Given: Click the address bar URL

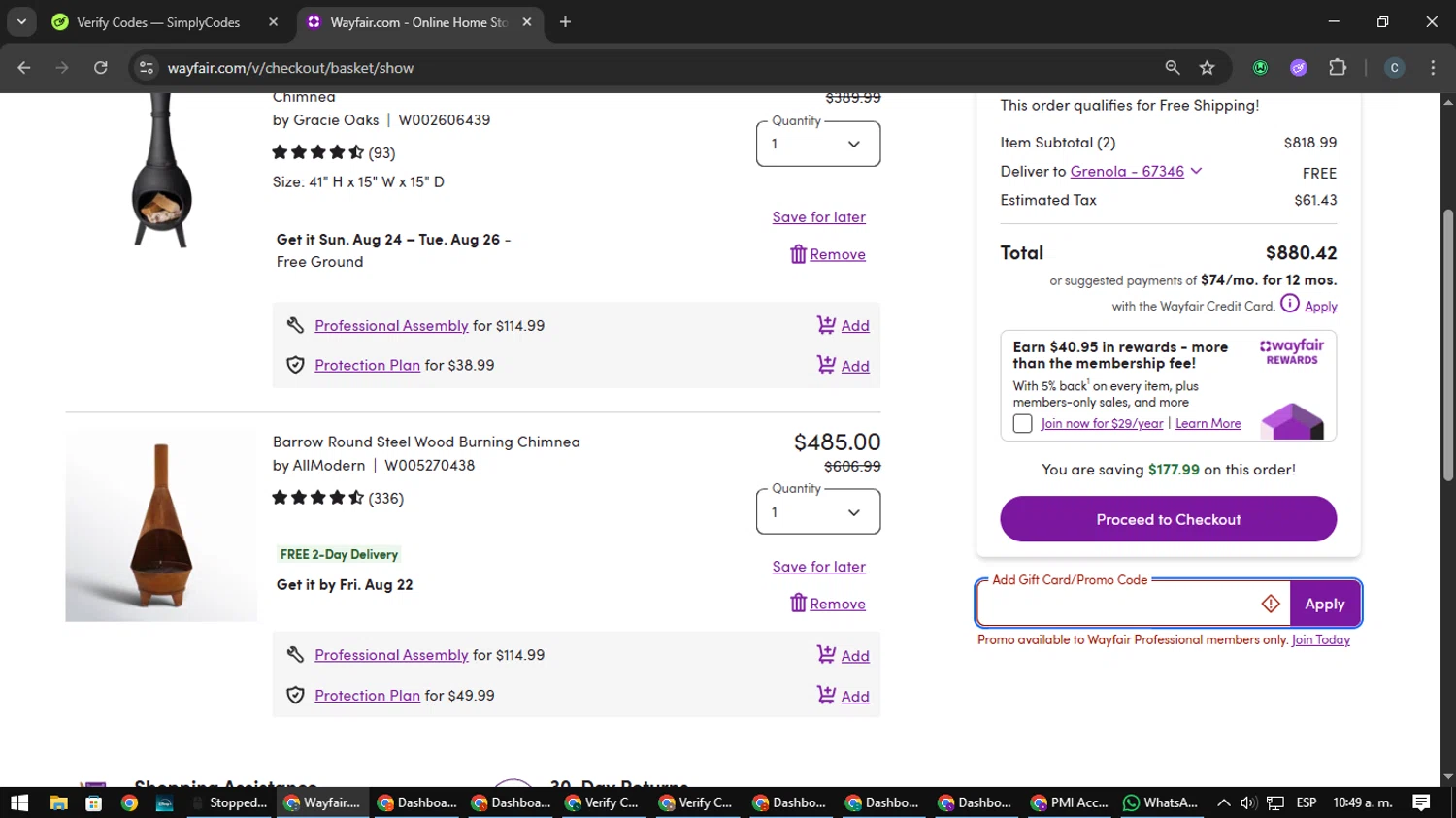Looking at the screenshot, I should tap(290, 68).
